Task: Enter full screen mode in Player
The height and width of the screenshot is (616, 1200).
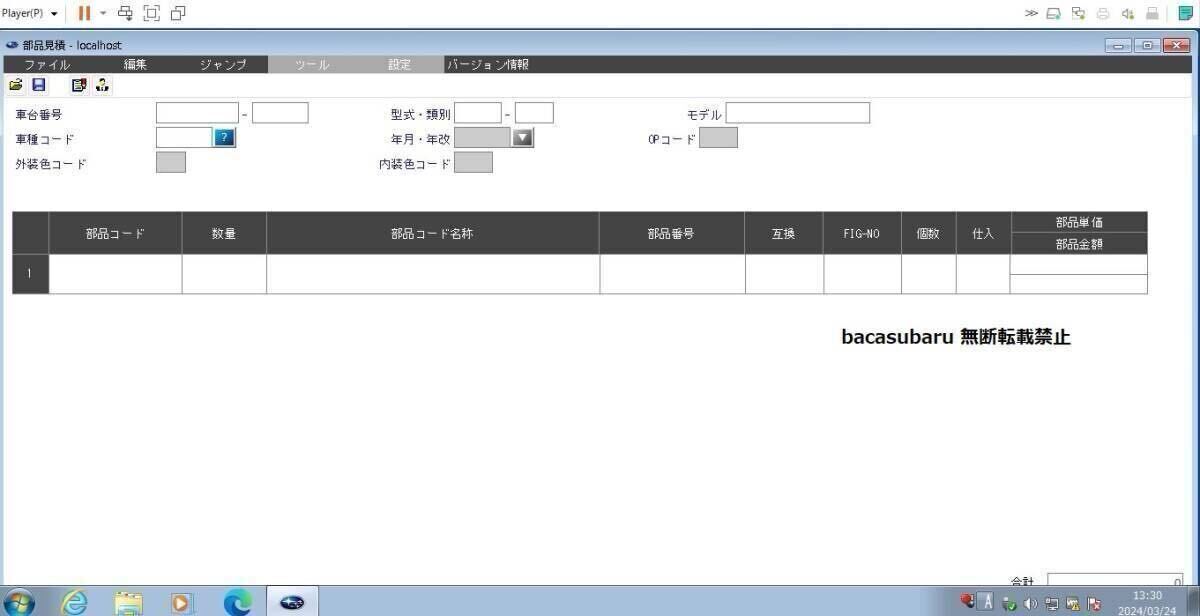Action: pos(152,13)
